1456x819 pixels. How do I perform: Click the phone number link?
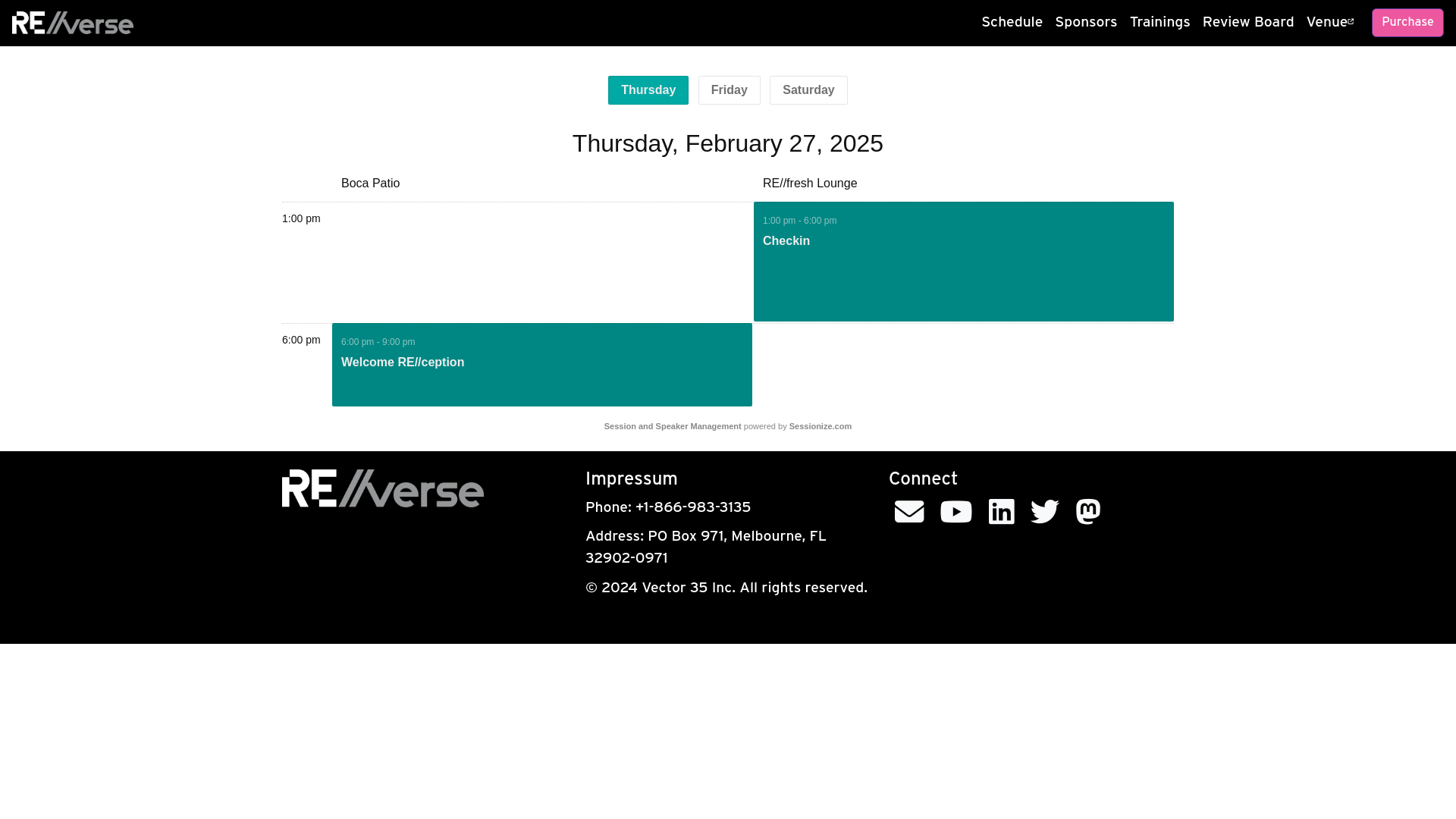693,509
